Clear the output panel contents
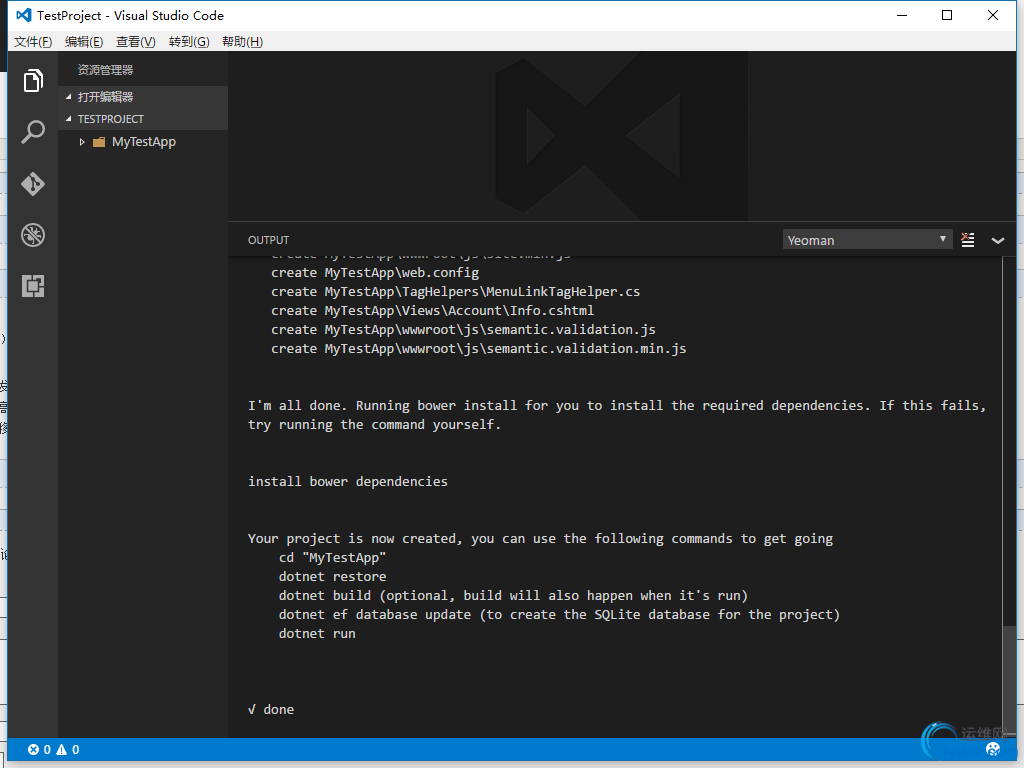Screen dimensions: 1024x768 pos(968,240)
